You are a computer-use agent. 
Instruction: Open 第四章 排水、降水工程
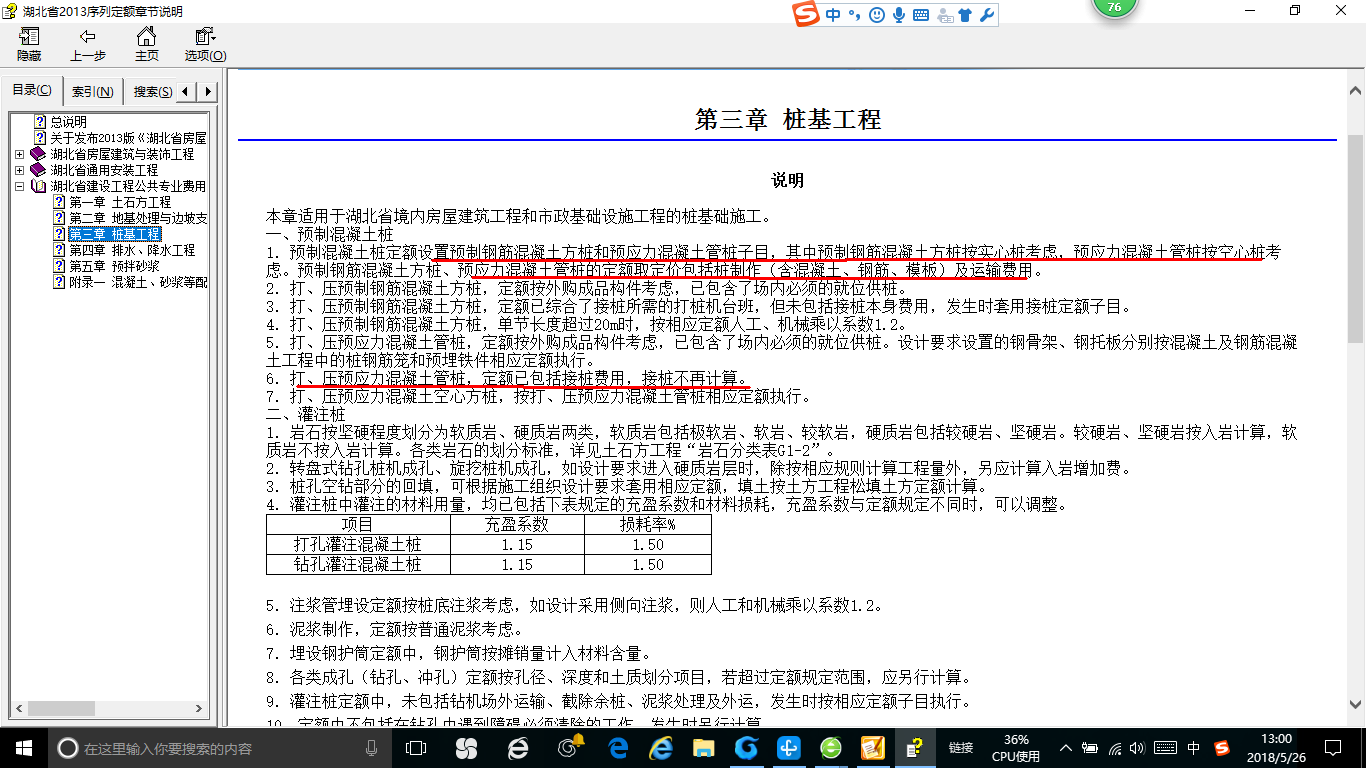[132, 250]
